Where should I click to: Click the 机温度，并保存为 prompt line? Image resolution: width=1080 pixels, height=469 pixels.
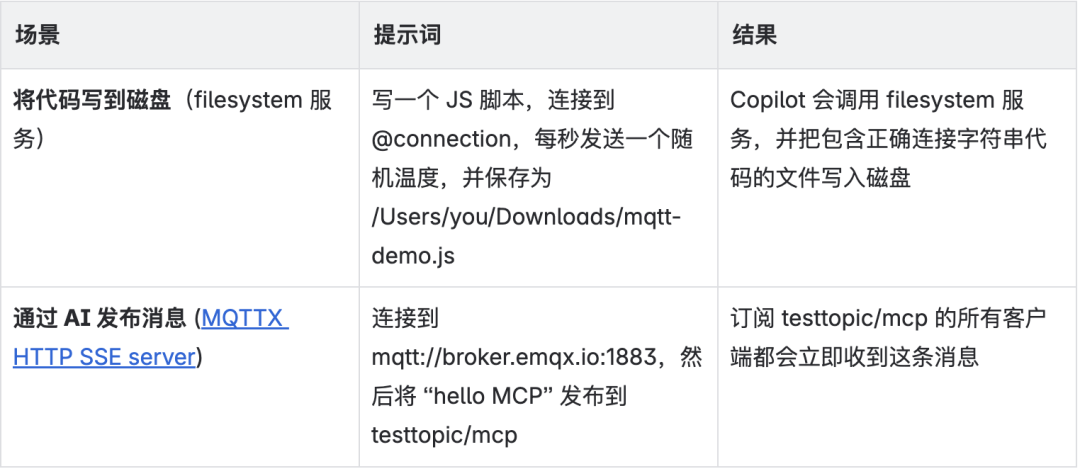461,178
